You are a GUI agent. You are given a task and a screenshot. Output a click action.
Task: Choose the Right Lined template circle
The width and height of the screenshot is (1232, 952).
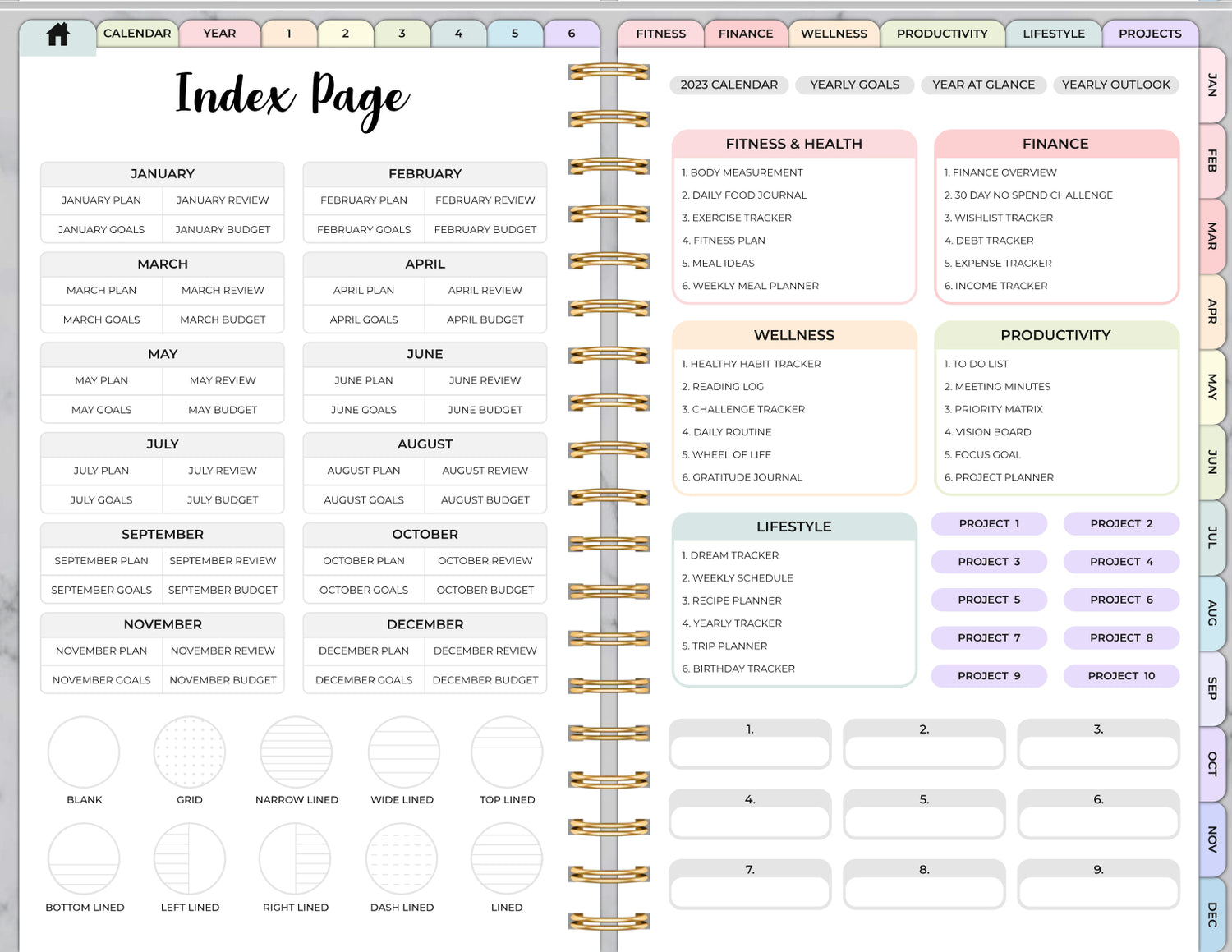pos(295,859)
